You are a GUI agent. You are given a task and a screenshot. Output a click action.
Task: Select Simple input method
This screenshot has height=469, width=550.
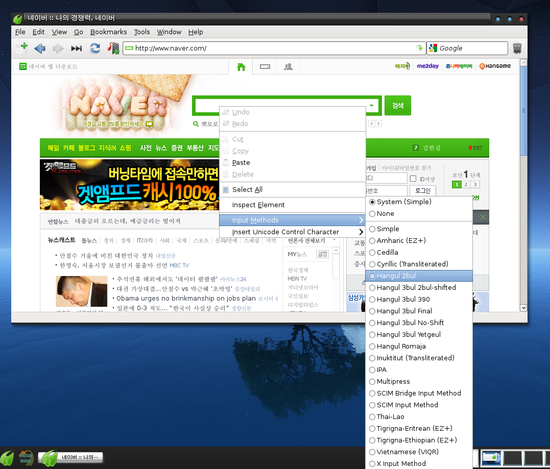tap(419, 229)
